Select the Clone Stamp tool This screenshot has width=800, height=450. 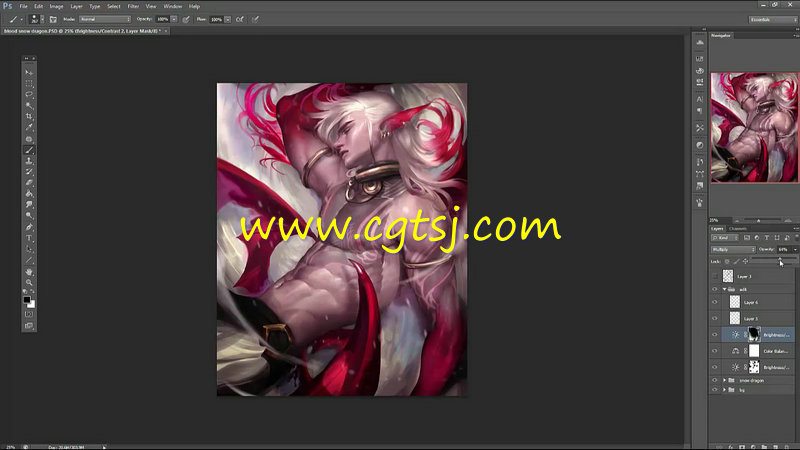click(29, 161)
